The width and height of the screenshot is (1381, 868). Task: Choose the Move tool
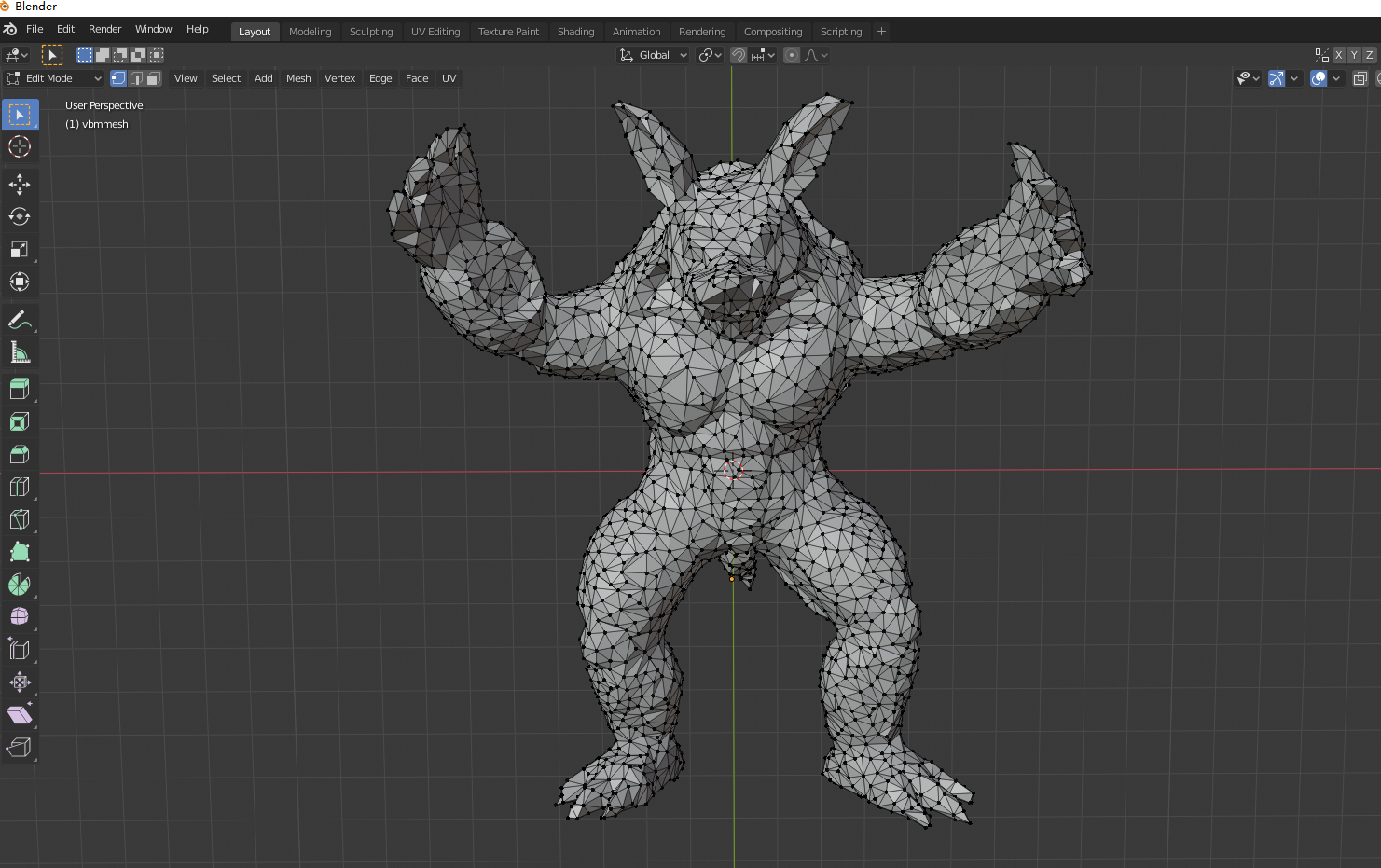[x=20, y=185]
